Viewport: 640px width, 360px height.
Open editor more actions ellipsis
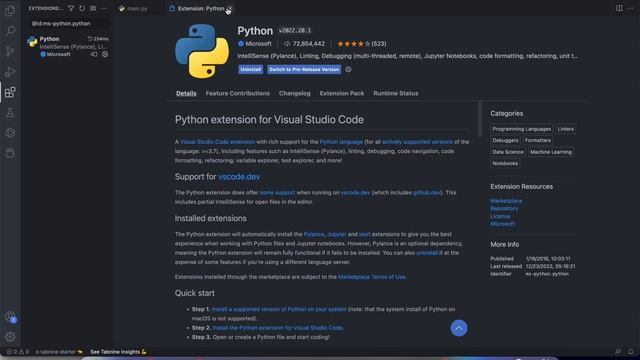(630, 8)
